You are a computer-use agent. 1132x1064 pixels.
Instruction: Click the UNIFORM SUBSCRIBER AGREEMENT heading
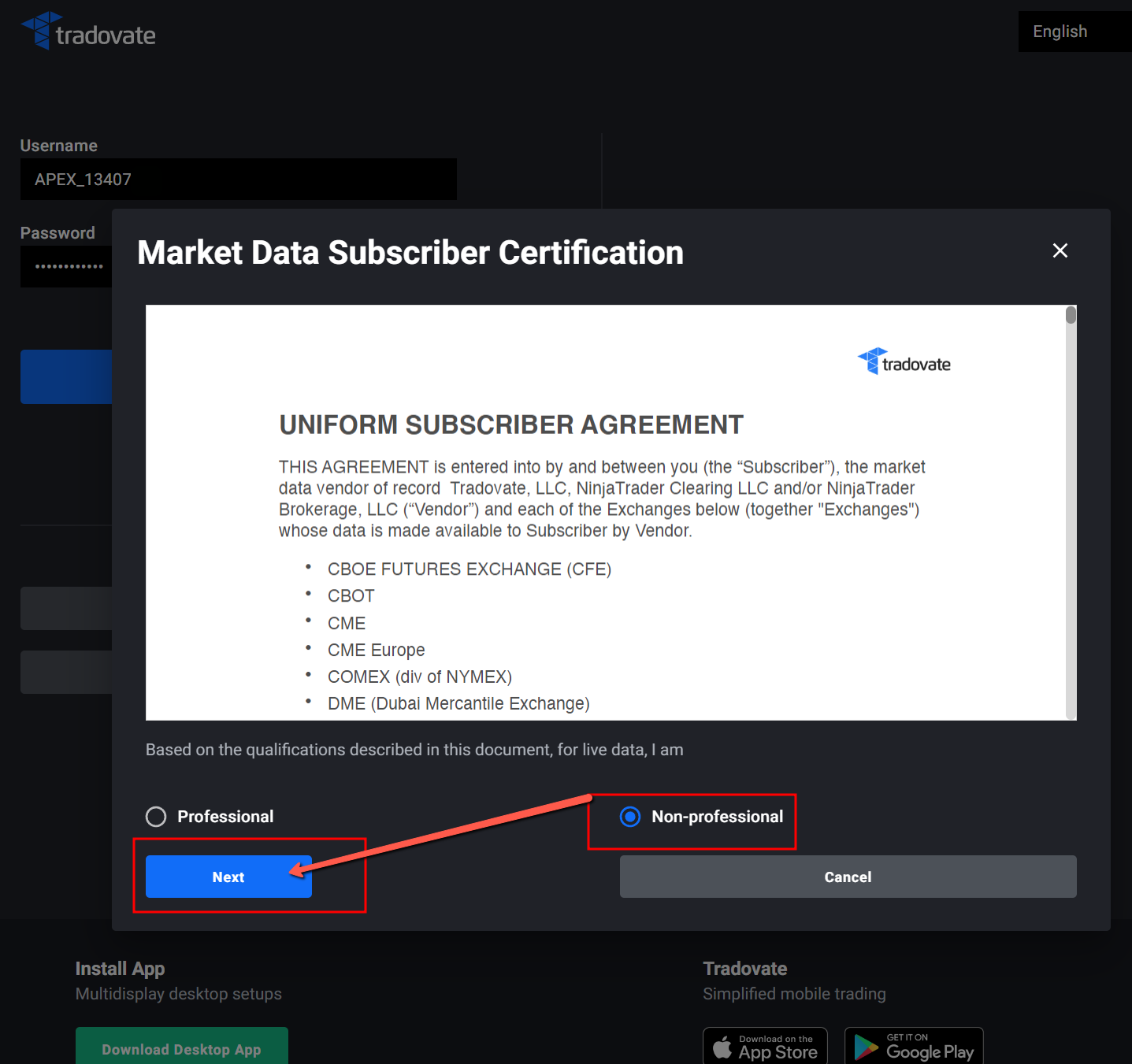point(511,424)
